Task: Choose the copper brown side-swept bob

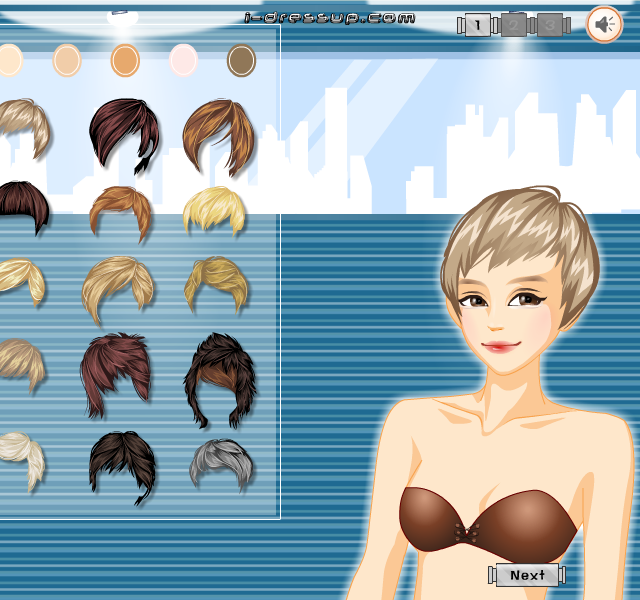Action: 219,137
